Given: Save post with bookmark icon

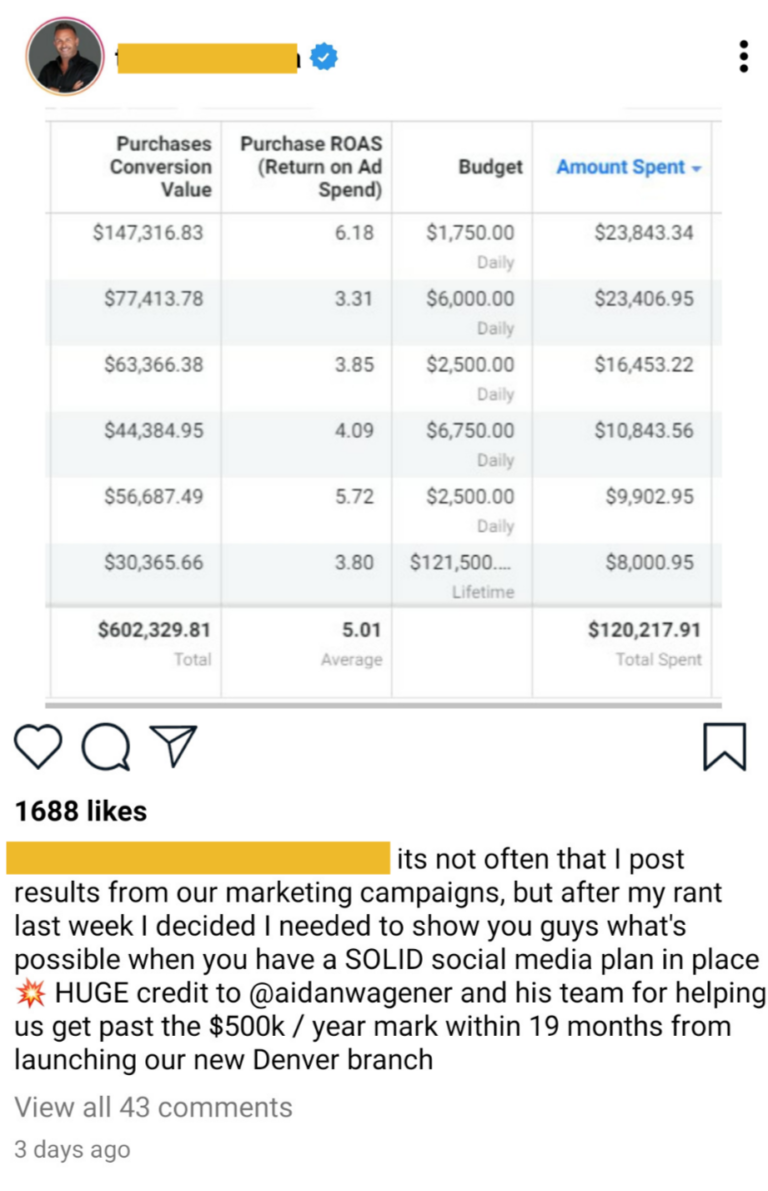Looking at the screenshot, I should (x=724, y=746).
